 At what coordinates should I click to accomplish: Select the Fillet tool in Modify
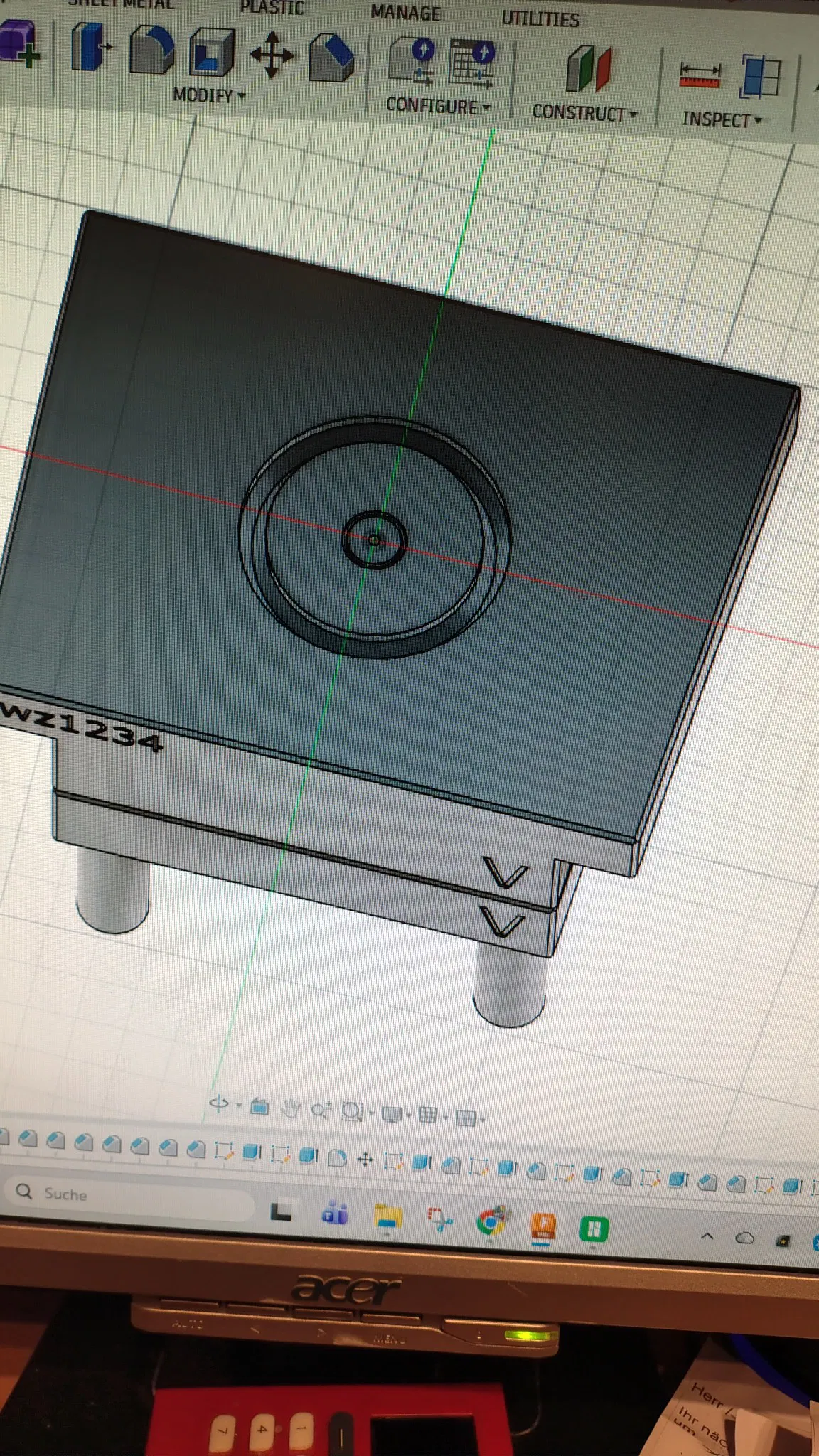tap(151, 49)
